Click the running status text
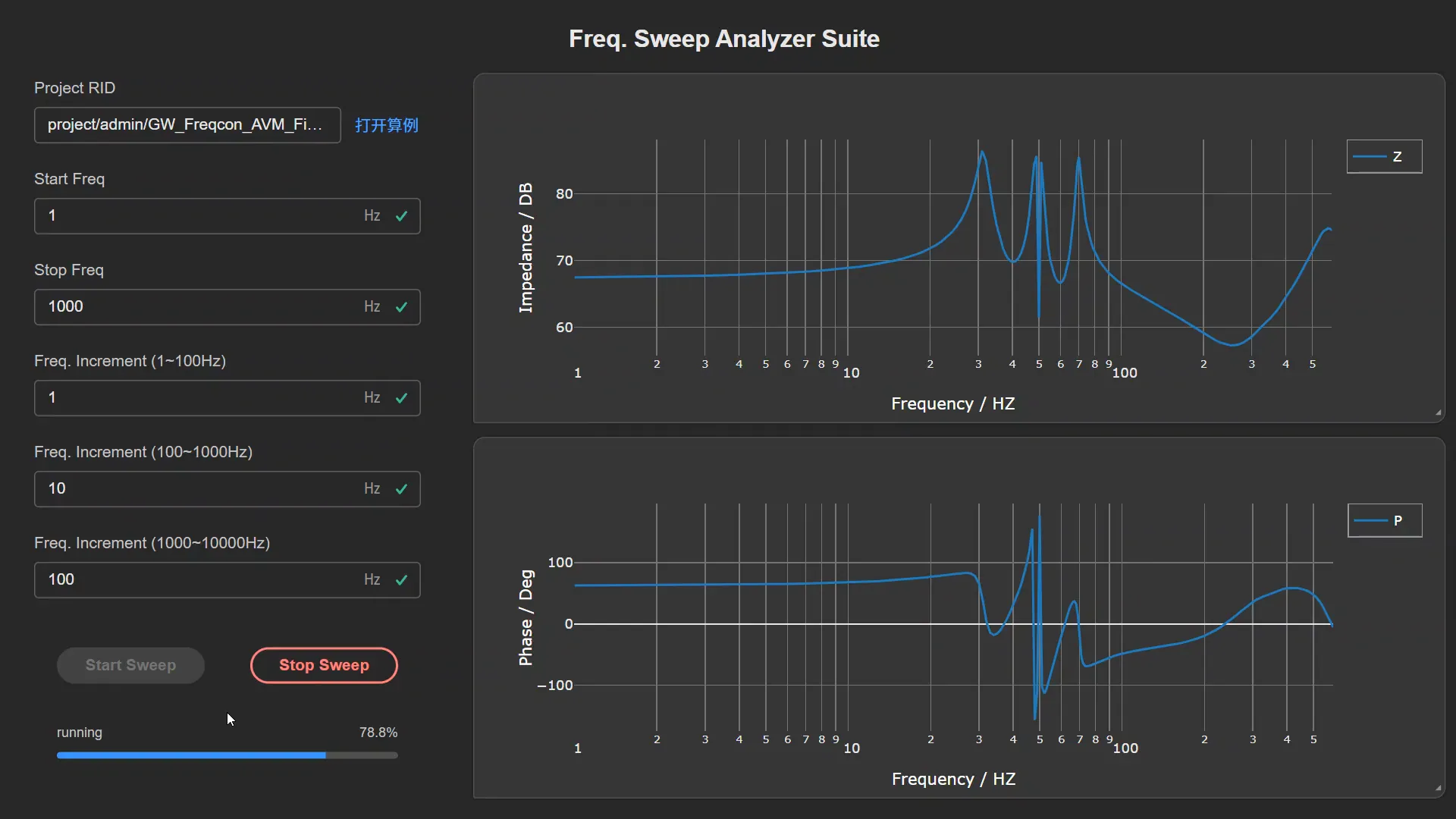Viewport: 1456px width, 819px height. click(x=80, y=733)
